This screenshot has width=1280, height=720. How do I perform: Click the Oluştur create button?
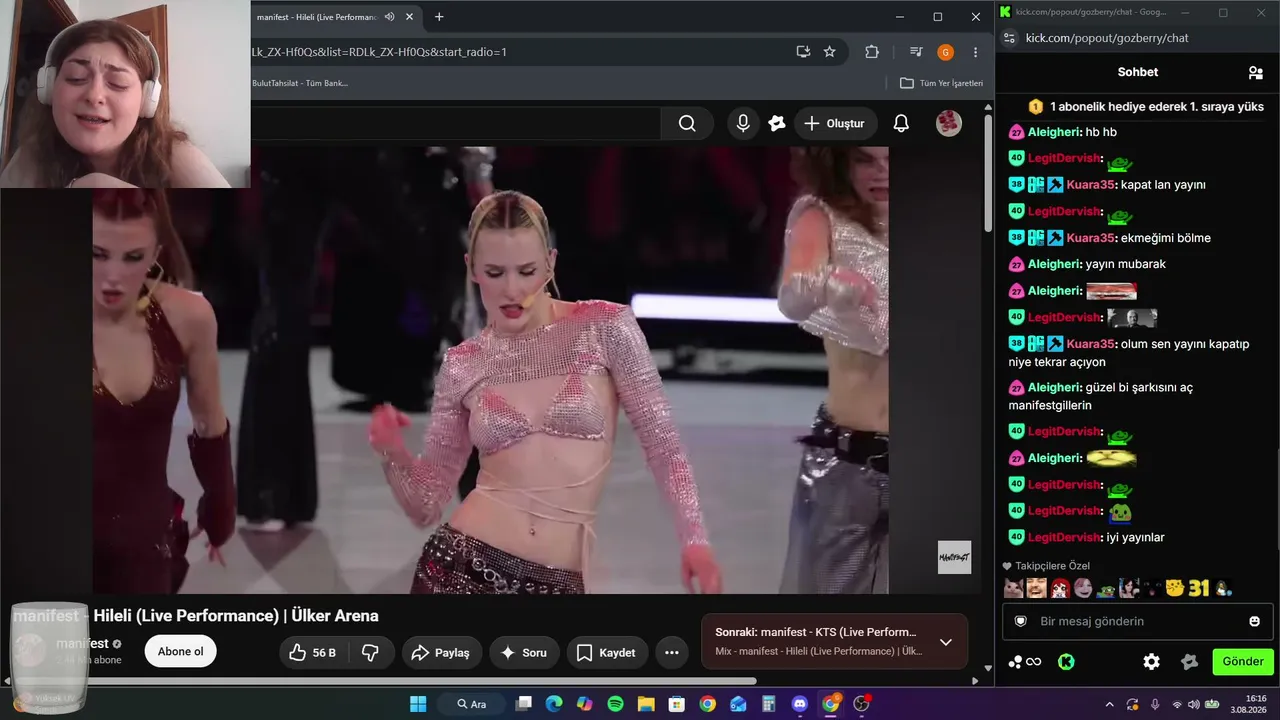tap(835, 123)
